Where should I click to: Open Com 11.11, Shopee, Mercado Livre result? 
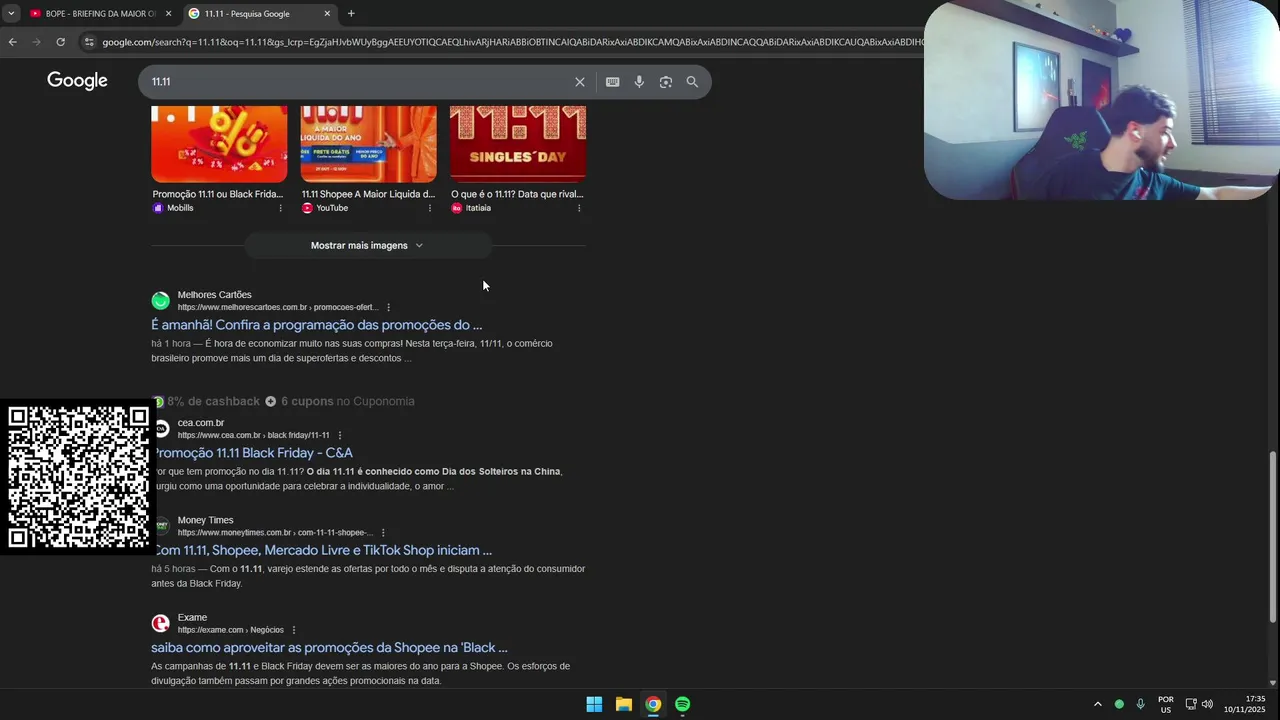pos(323,550)
